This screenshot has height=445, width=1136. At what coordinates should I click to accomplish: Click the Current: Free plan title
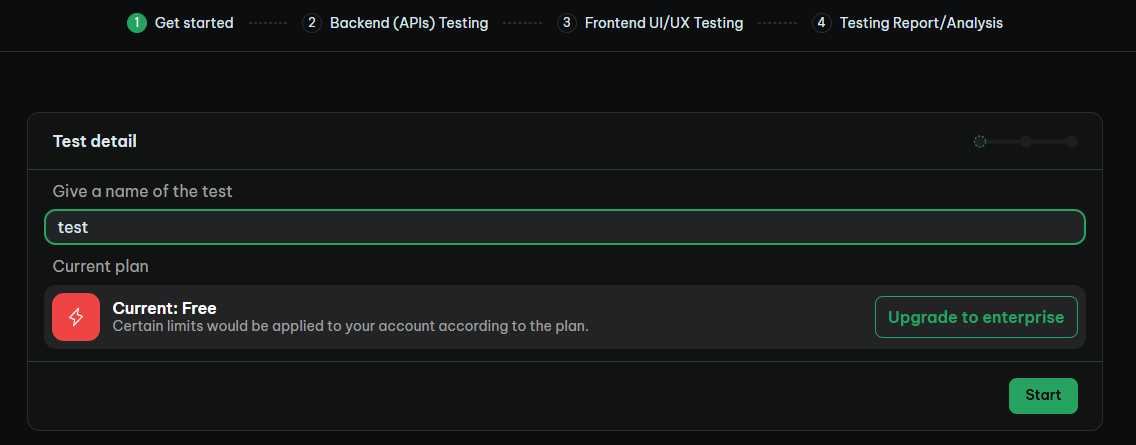click(x=164, y=308)
